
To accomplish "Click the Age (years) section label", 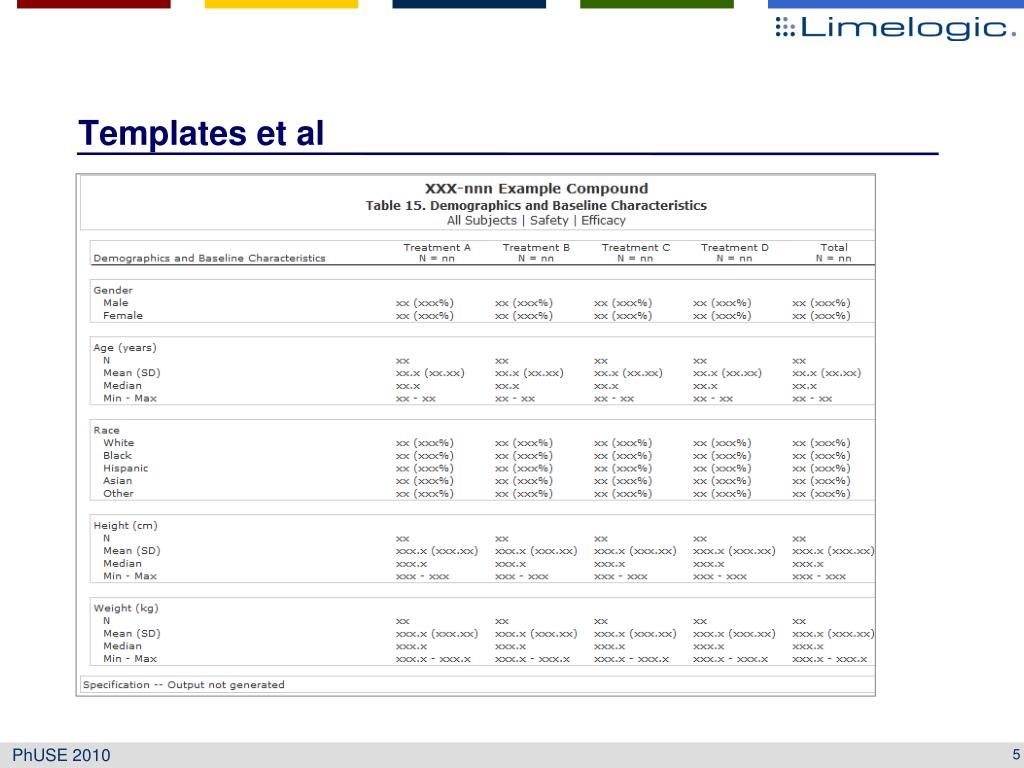I will coord(125,347).
